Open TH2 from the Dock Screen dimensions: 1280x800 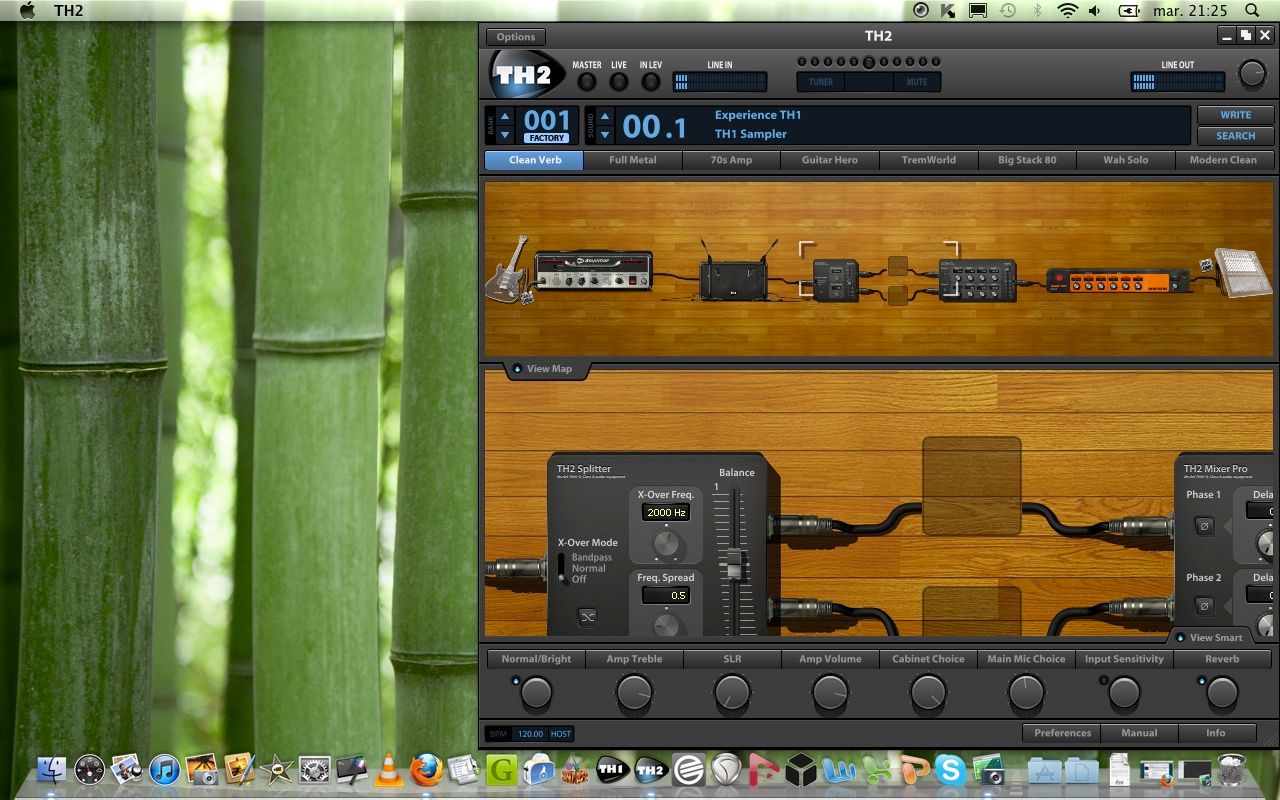click(651, 770)
